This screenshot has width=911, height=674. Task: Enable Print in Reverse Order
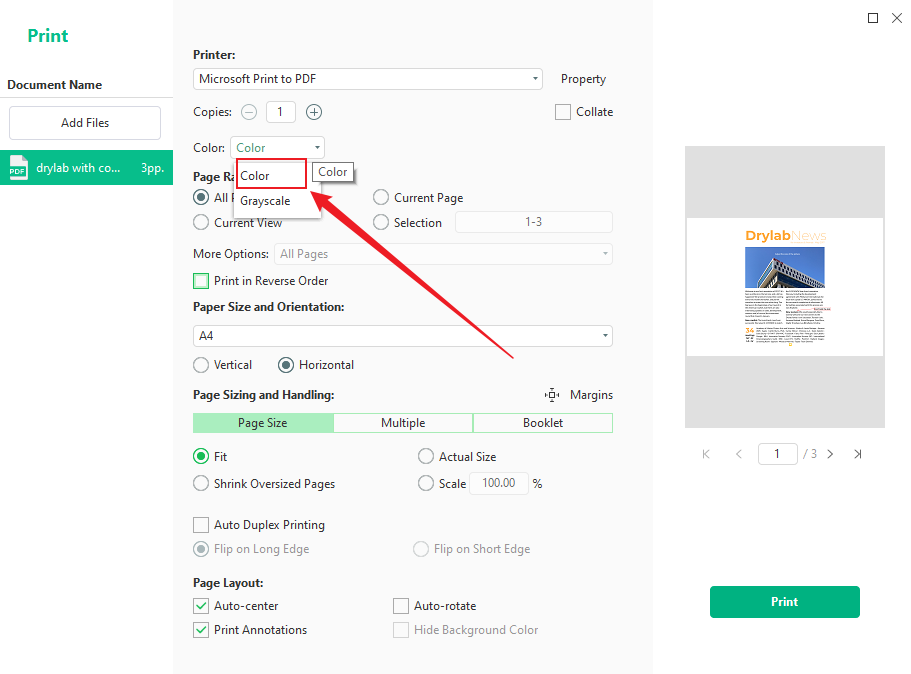click(199, 281)
